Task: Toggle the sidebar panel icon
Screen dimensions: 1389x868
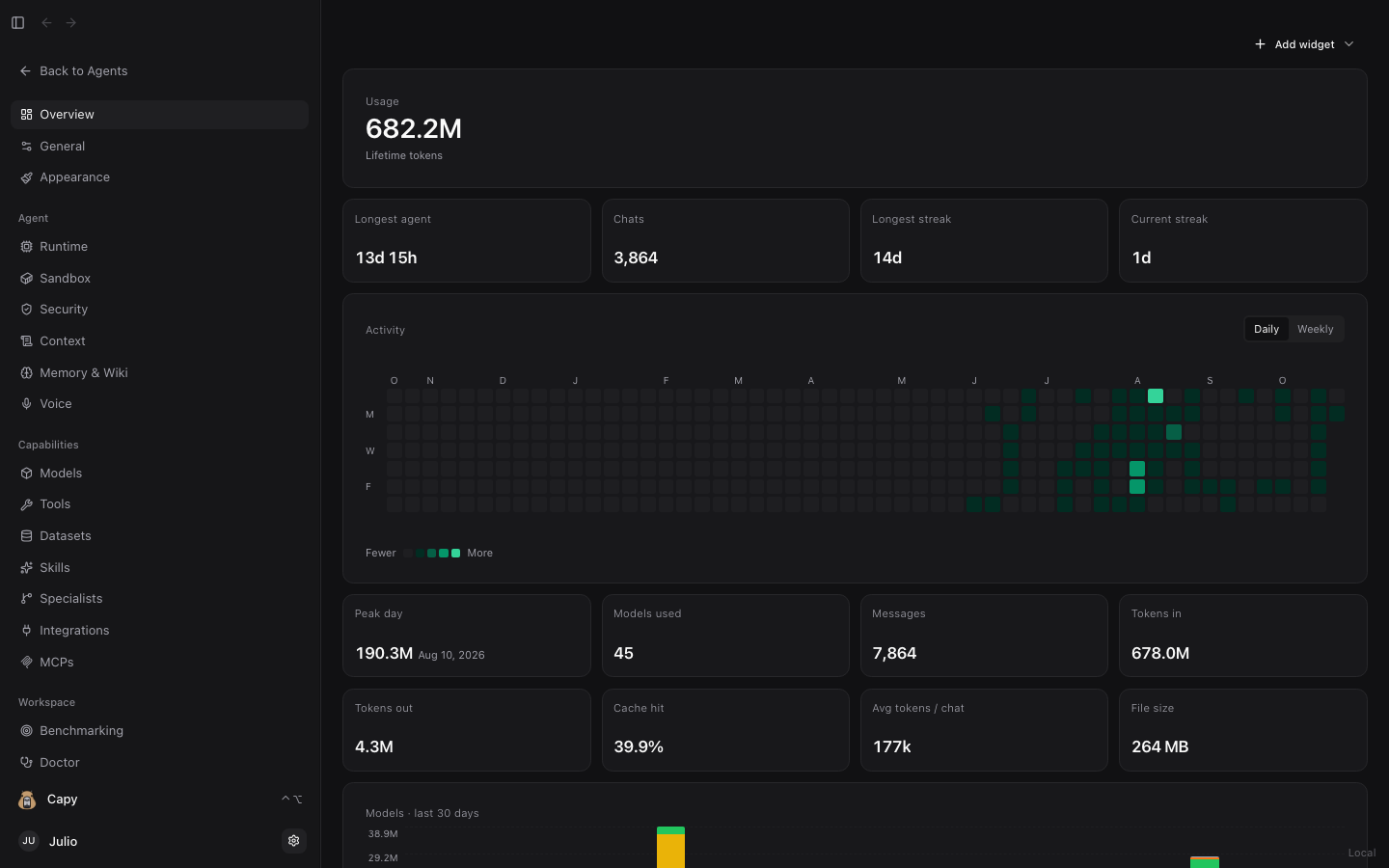Action: tap(17, 22)
